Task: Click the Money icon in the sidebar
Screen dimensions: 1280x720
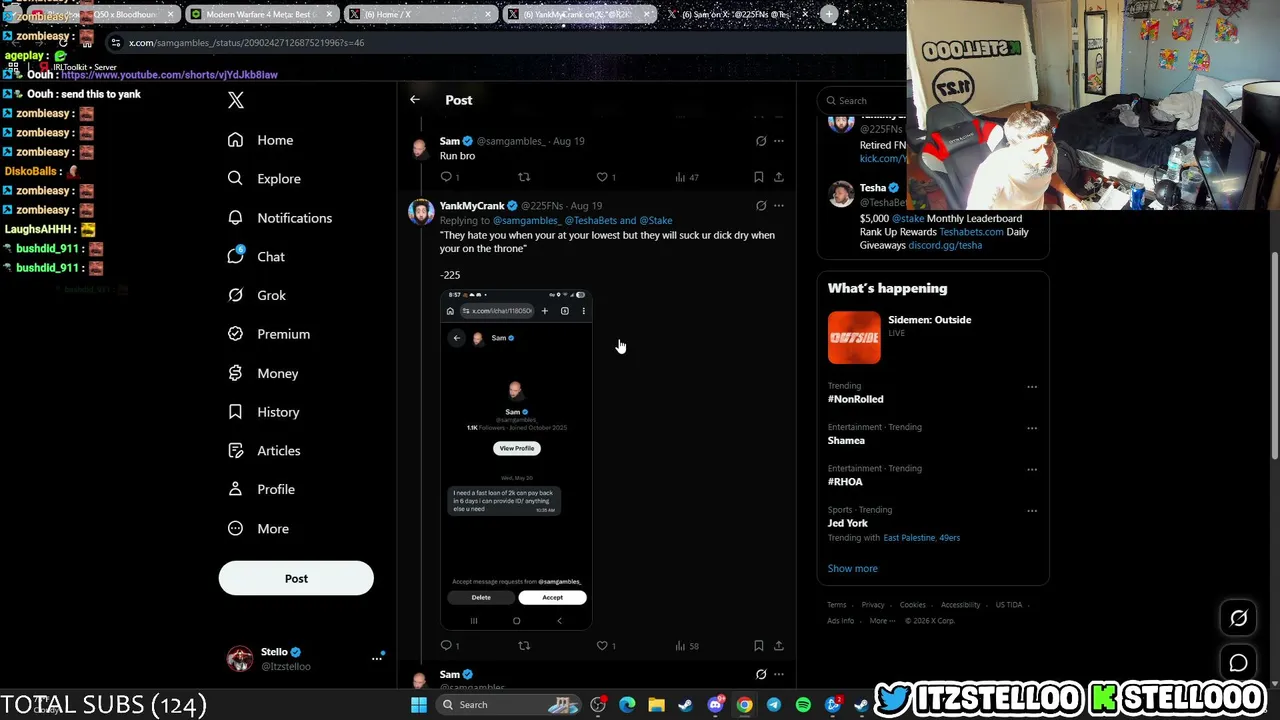Action: click(235, 373)
